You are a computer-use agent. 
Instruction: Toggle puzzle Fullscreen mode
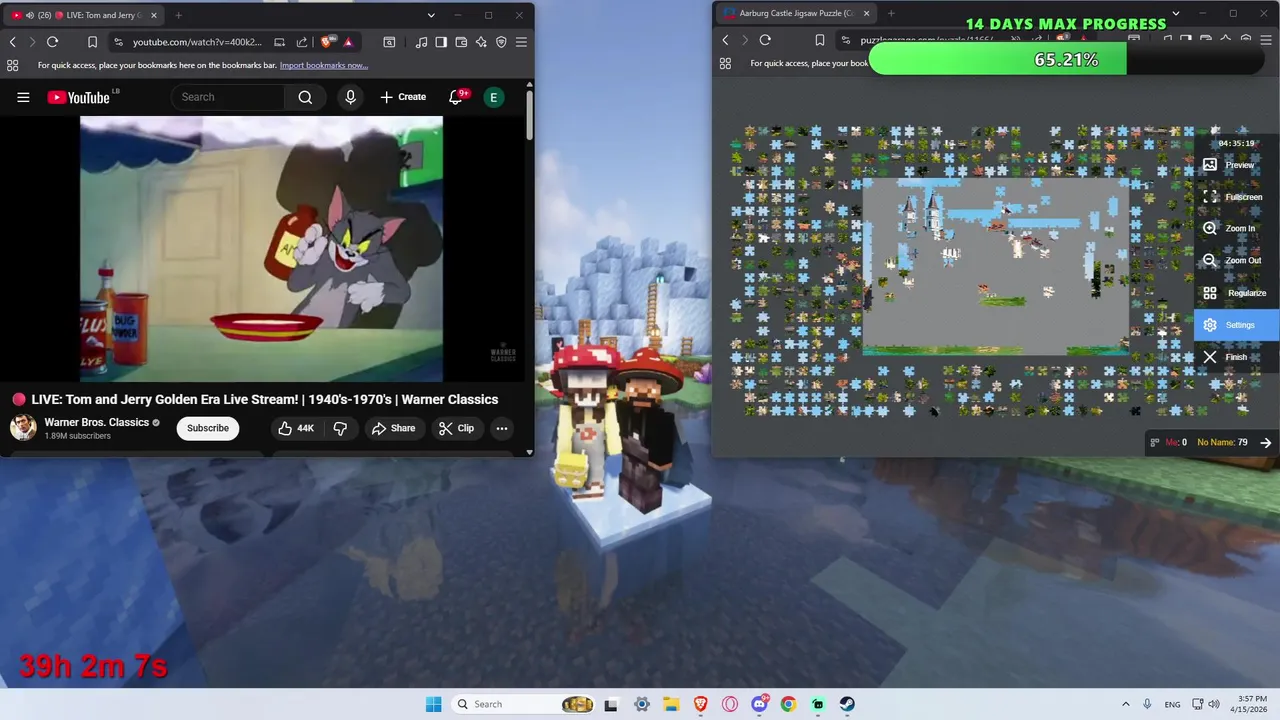point(1236,197)
